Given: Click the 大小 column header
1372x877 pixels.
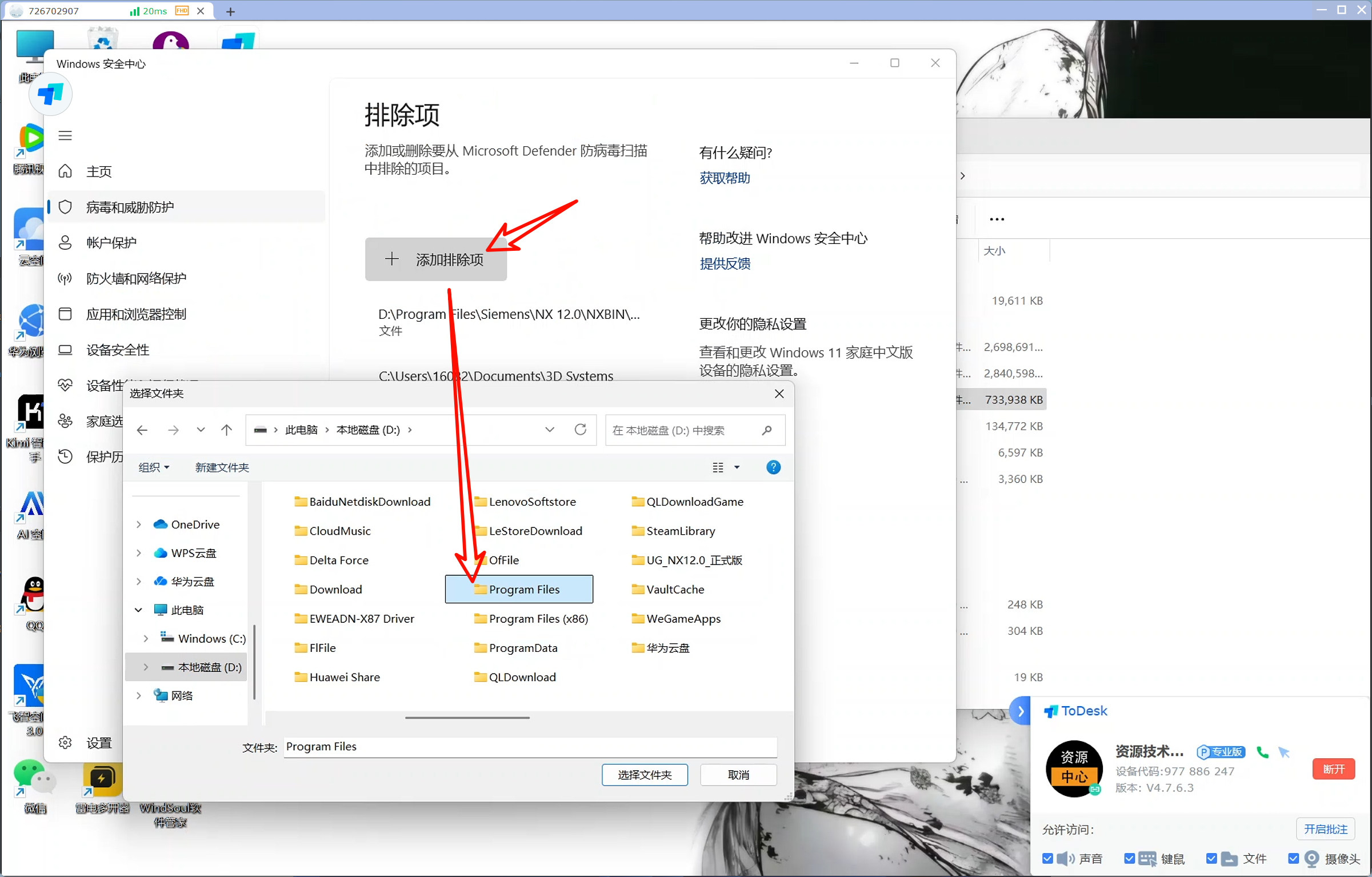Looking at the screenshot, I should click(994, 251).
